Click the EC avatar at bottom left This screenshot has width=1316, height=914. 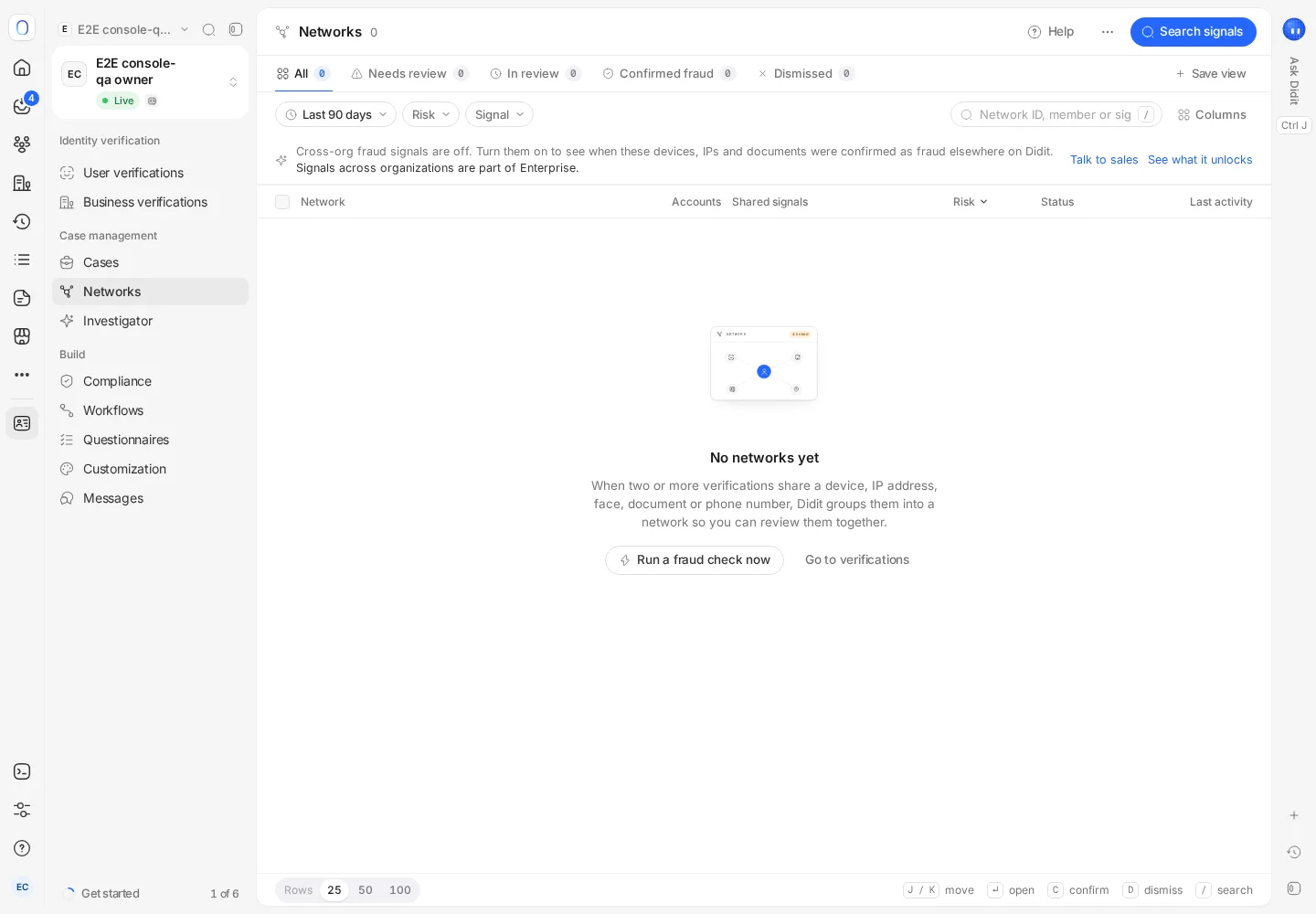[x=22, y=887]
